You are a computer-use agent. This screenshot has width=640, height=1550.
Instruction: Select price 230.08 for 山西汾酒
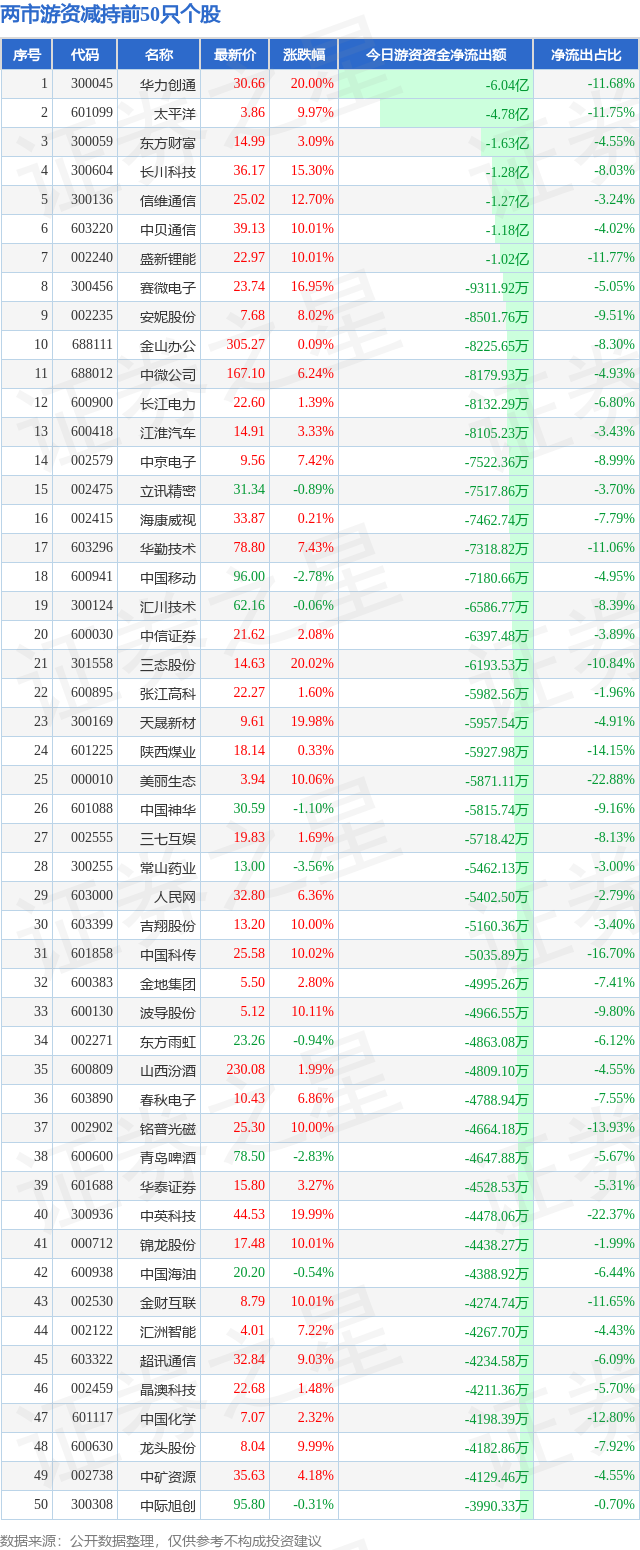point(246,1070)
